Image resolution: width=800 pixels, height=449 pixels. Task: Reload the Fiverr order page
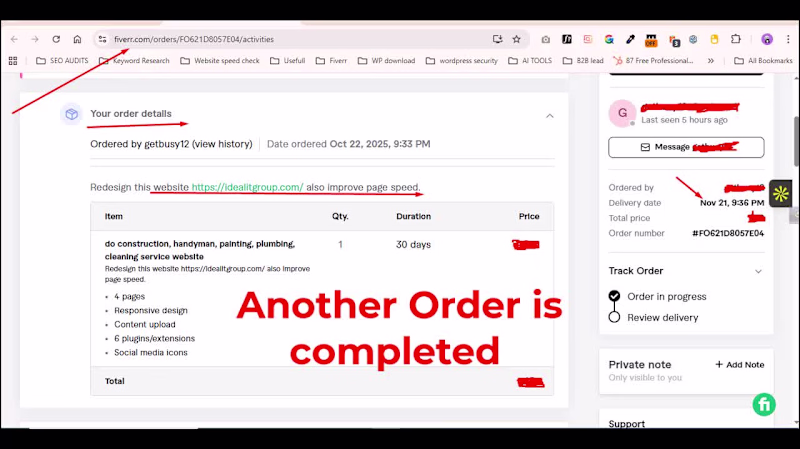click(56, 39)
